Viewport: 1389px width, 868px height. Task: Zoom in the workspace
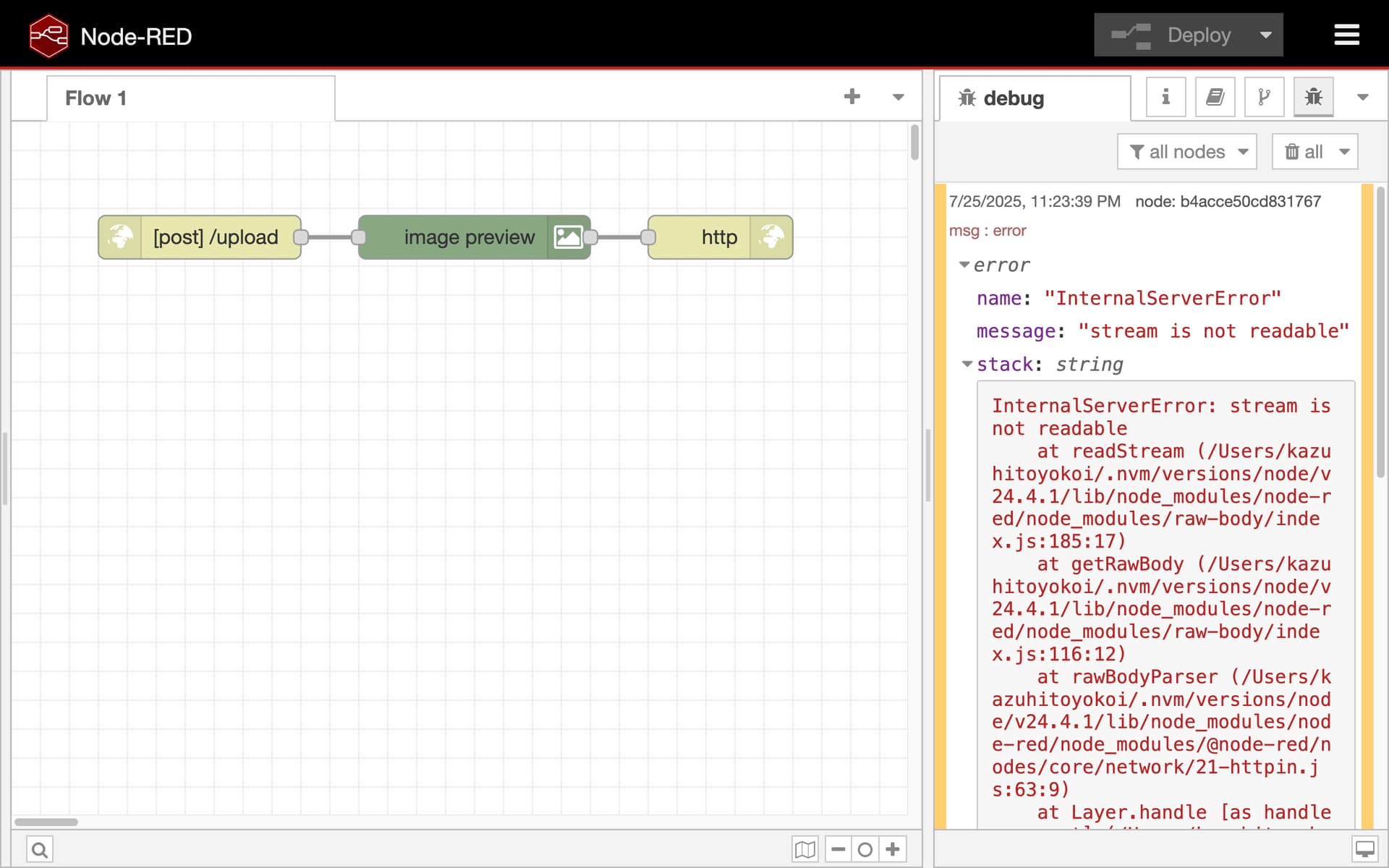[893, 849]
